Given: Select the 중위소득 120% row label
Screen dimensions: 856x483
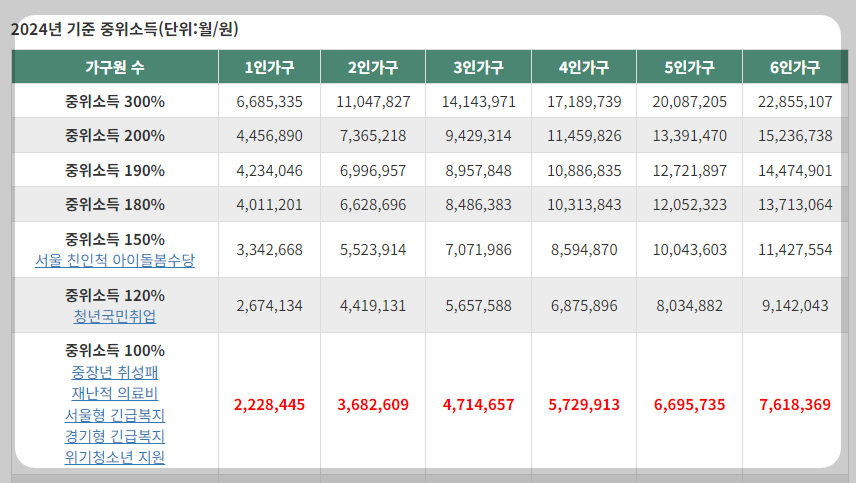Looking at the screenshot, I should 115,295.
